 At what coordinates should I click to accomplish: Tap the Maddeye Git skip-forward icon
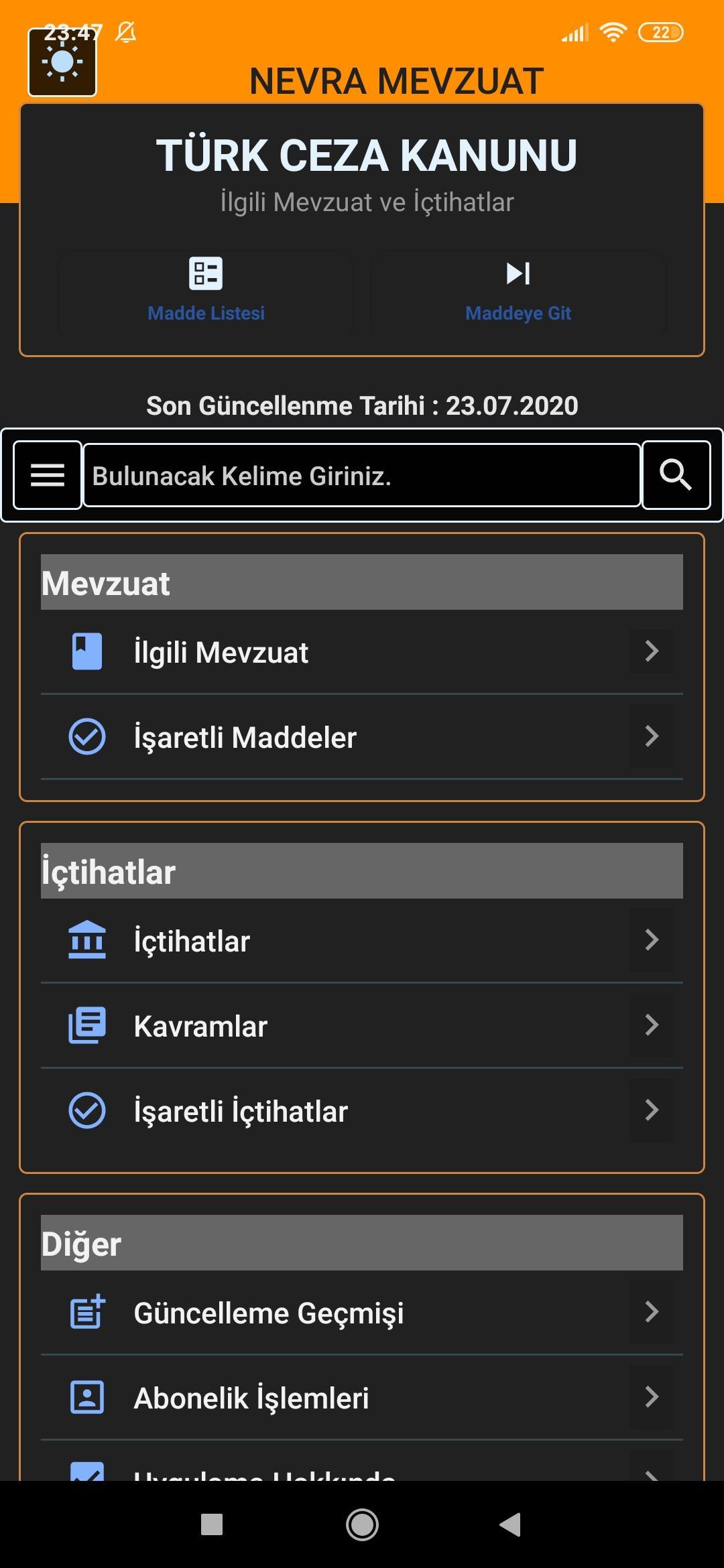point(518,273)
